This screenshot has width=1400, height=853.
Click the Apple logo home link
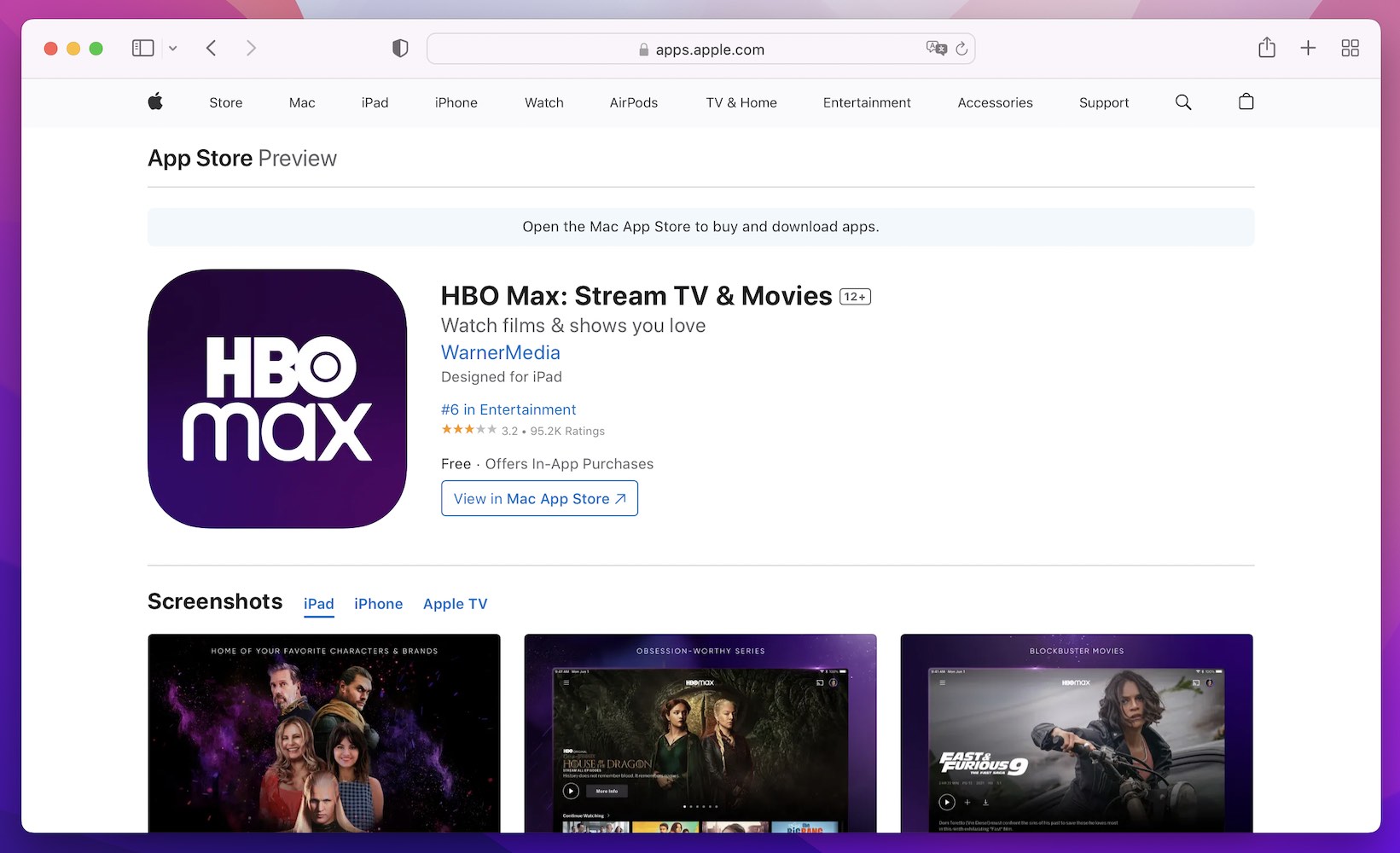coord(155,102)
